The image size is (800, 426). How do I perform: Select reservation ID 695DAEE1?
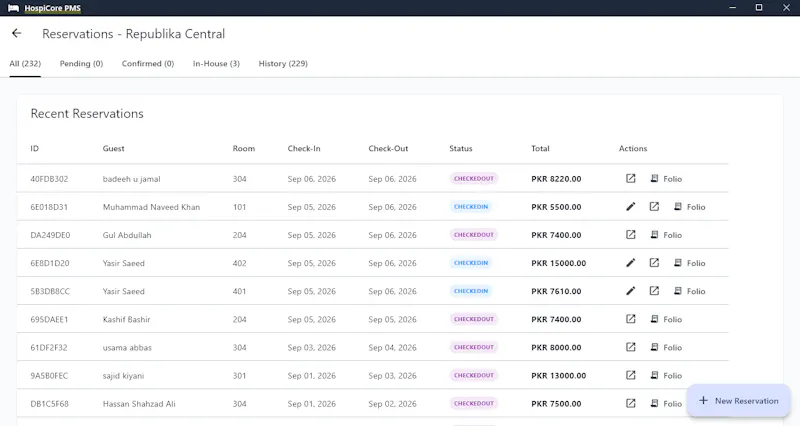[x=49, y=319]
